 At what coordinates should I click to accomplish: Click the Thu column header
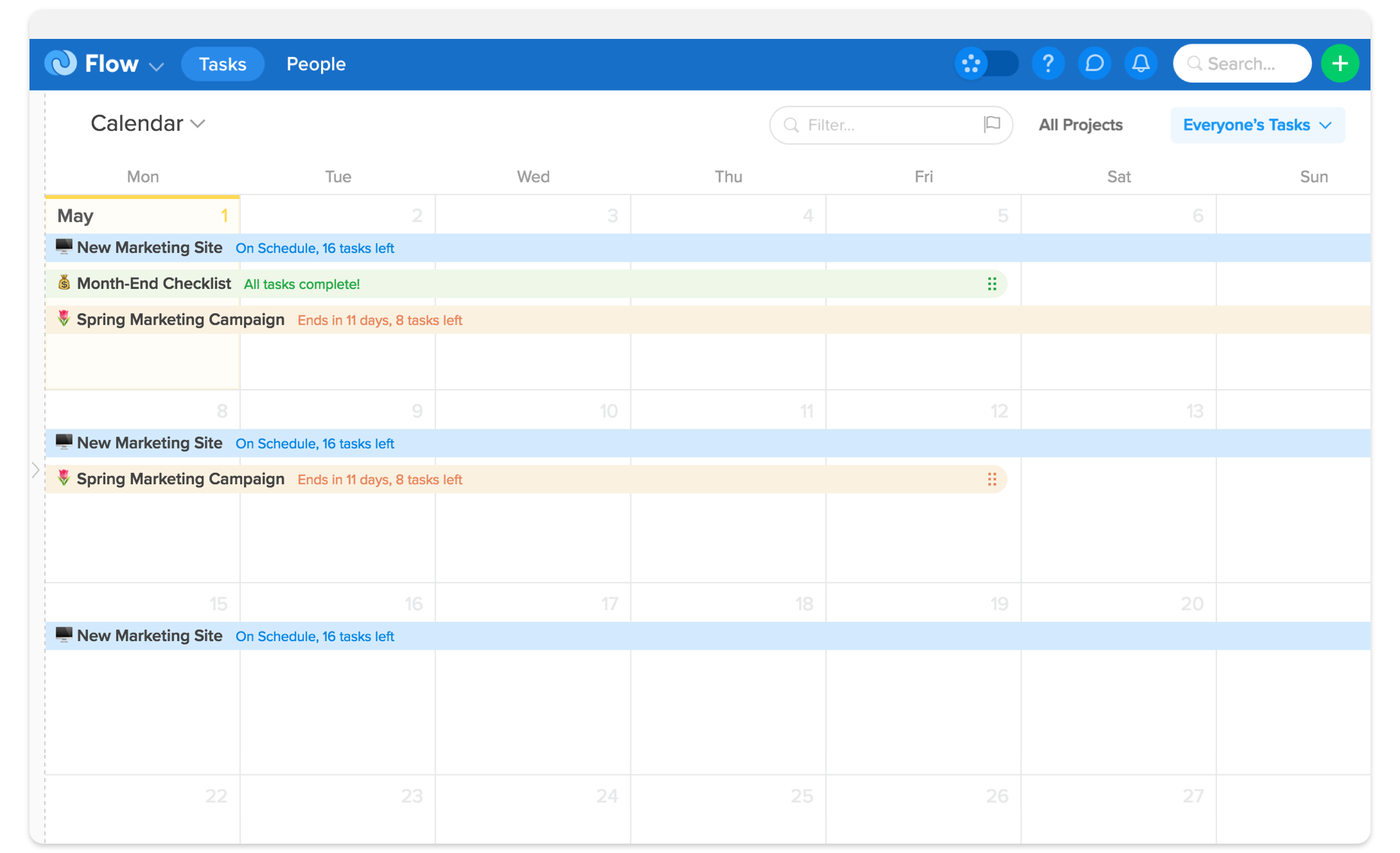click(x=728, y=177)
